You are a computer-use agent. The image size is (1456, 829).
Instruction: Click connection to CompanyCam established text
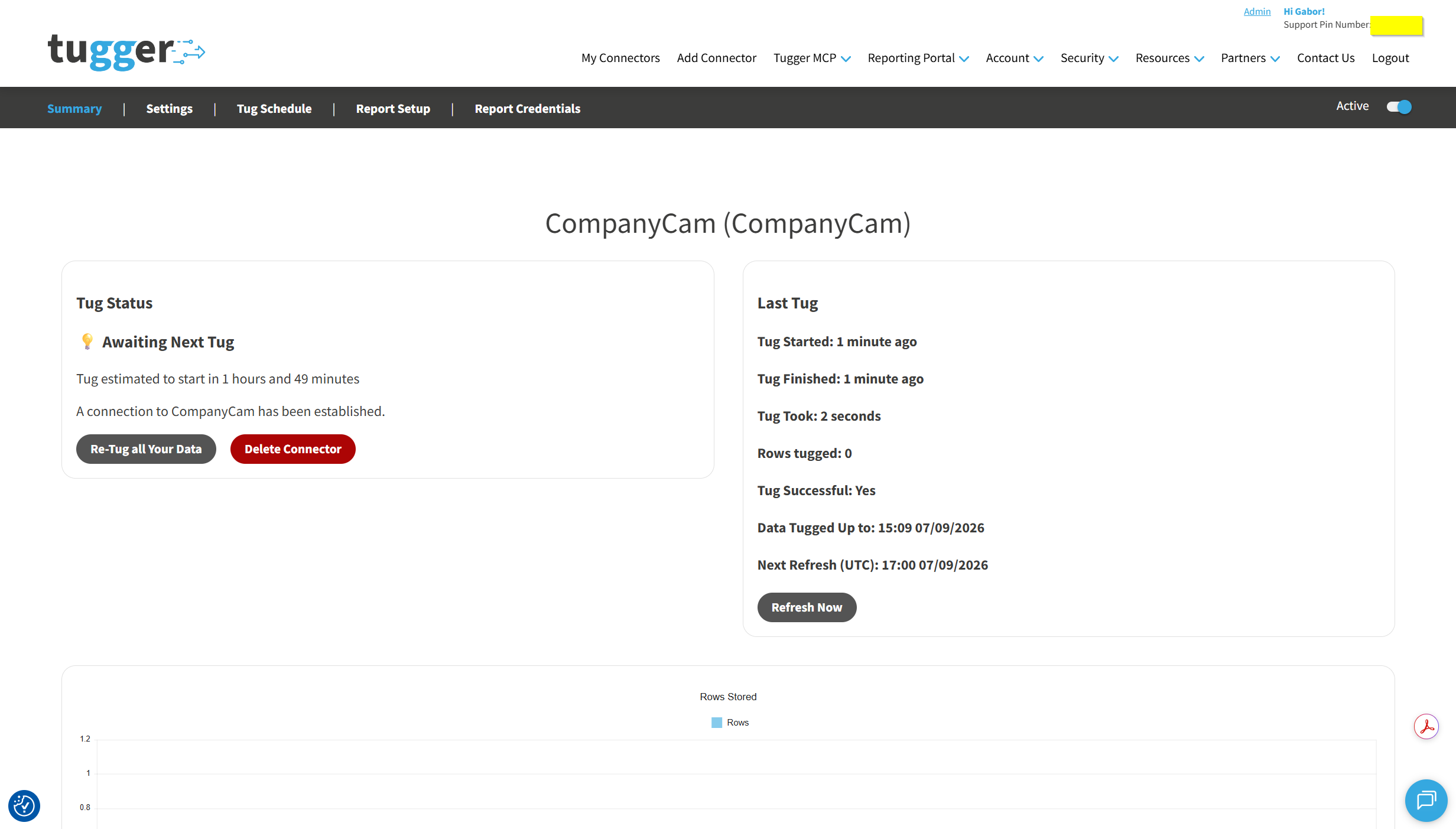pyautogui.click(x=230, y=411)
